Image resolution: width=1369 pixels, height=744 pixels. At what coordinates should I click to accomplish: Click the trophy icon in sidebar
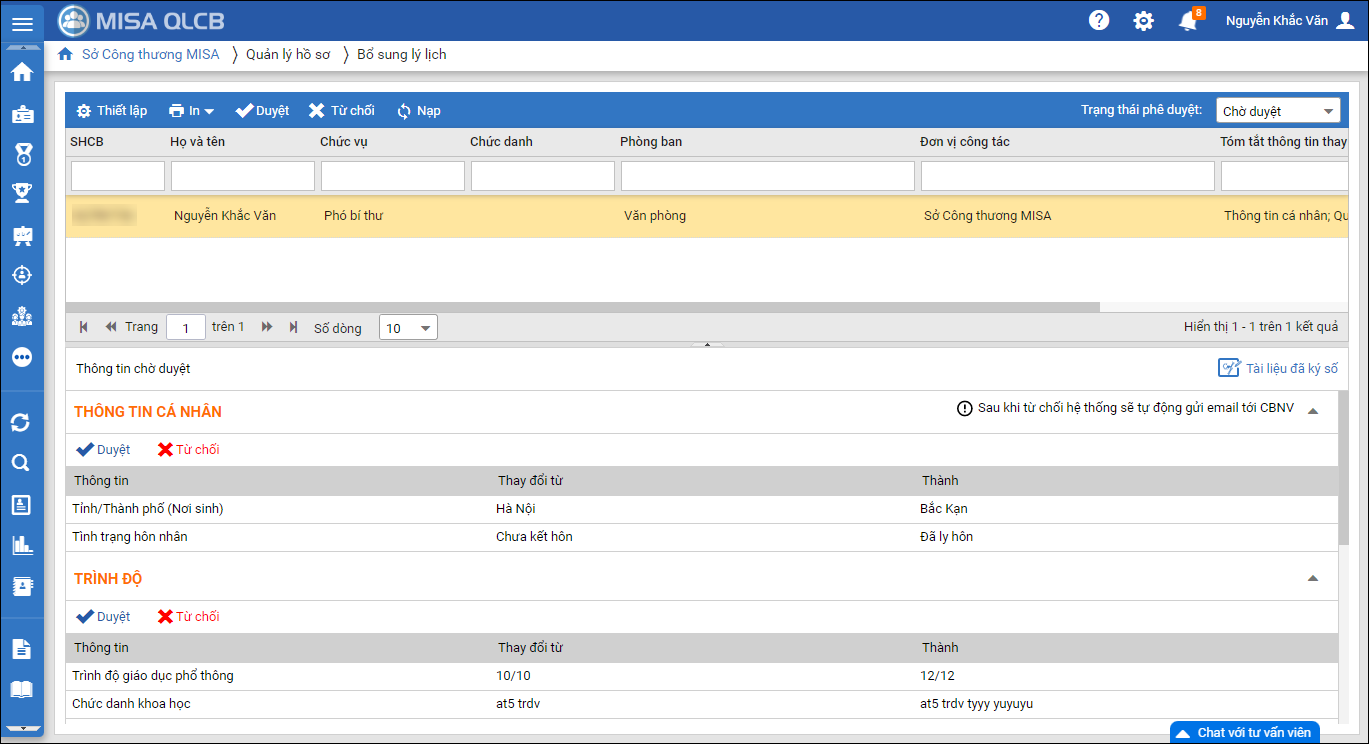(x=22, y=193)
